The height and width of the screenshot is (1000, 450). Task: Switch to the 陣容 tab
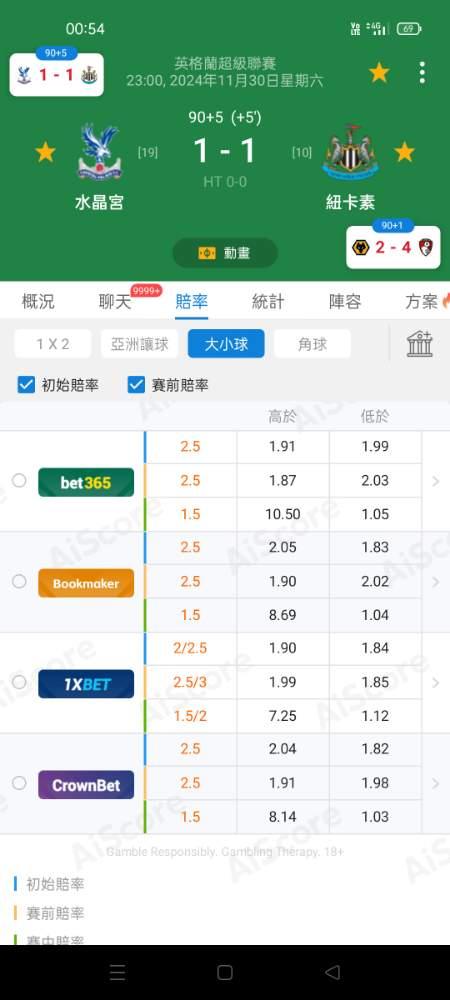pyautogui.click(x=345, y=302)
